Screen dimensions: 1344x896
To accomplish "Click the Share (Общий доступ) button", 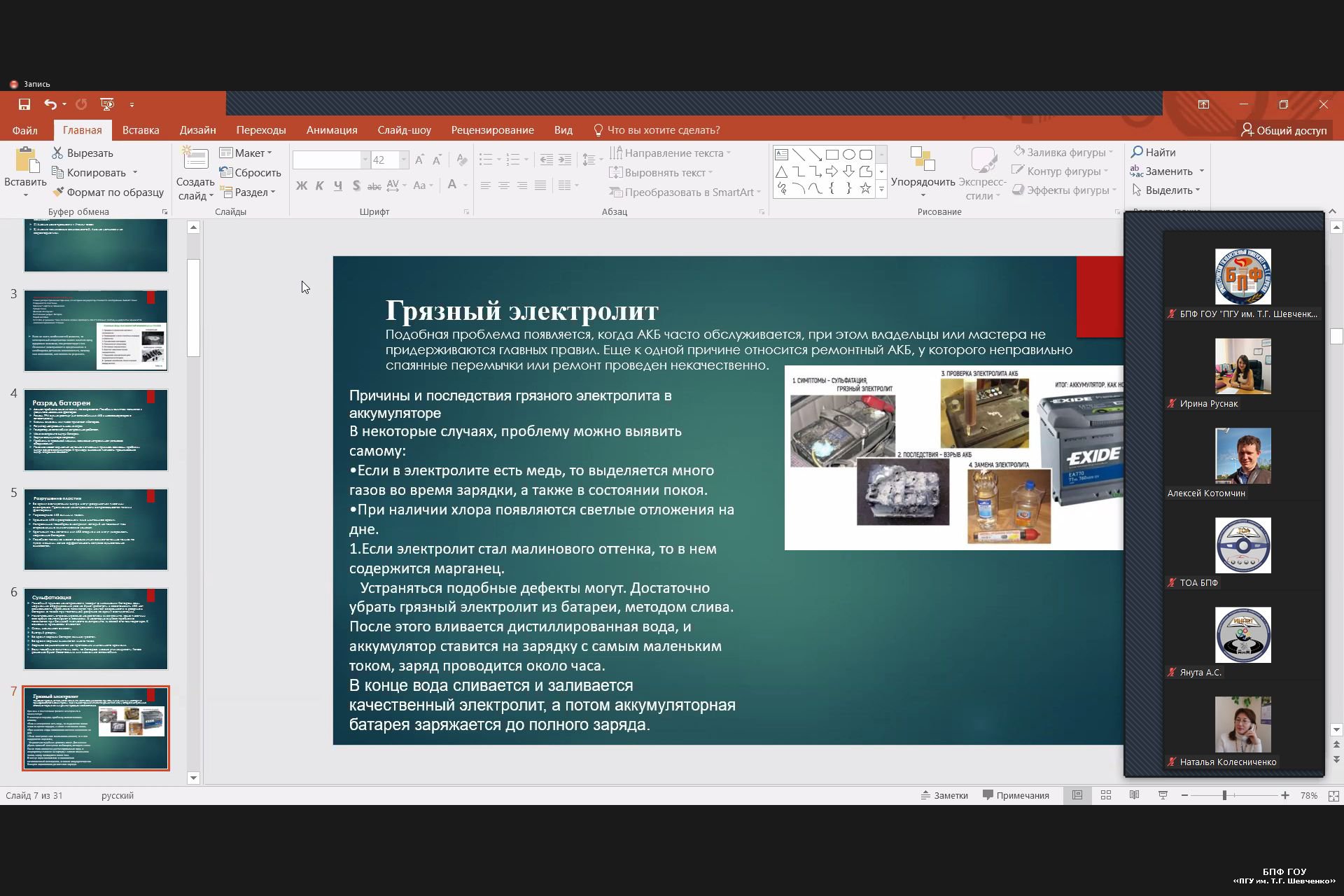I will click(x=1284, y=130).
